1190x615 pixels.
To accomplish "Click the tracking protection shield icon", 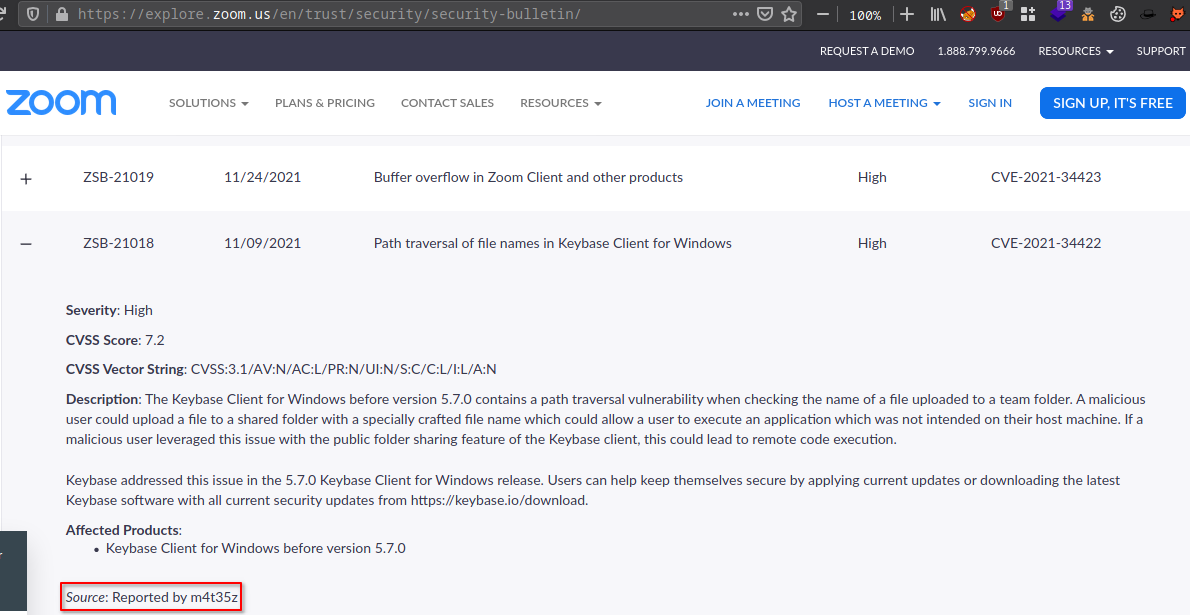I will pos(34,15).
